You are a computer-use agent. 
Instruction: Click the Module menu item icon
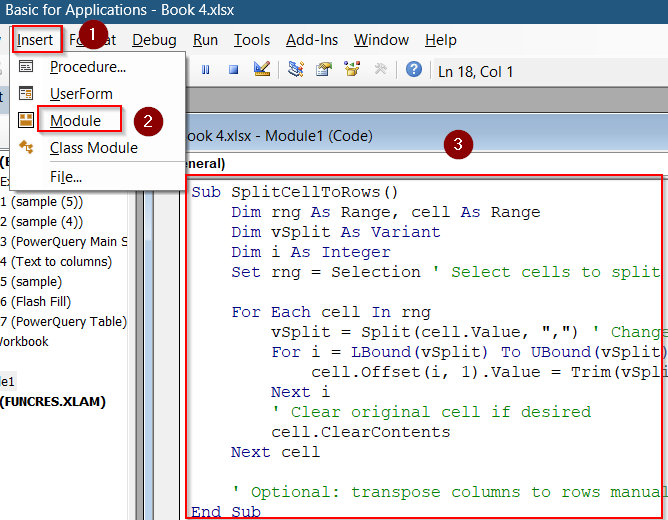(x=26, y=120)
